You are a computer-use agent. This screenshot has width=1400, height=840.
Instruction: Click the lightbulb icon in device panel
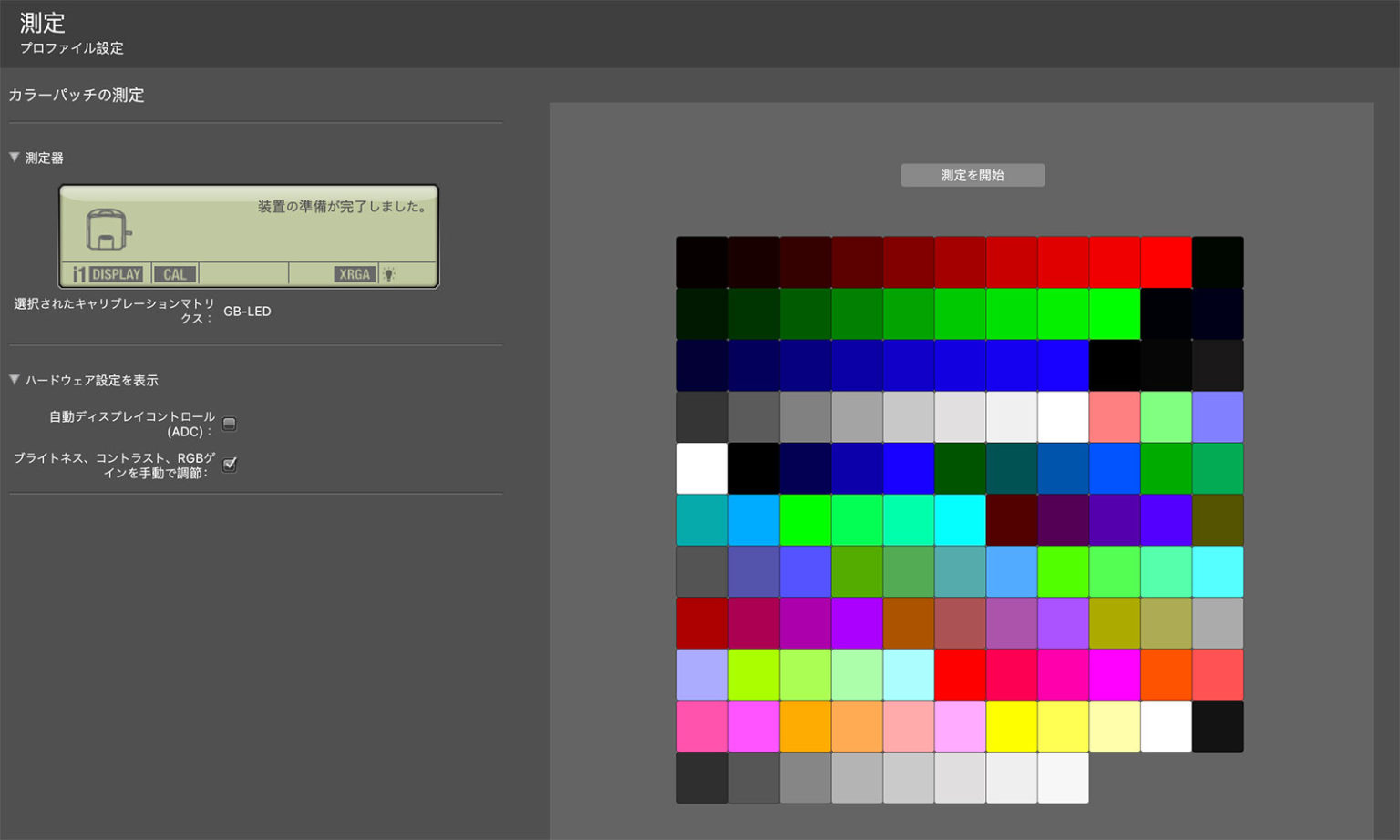[389, 274]
